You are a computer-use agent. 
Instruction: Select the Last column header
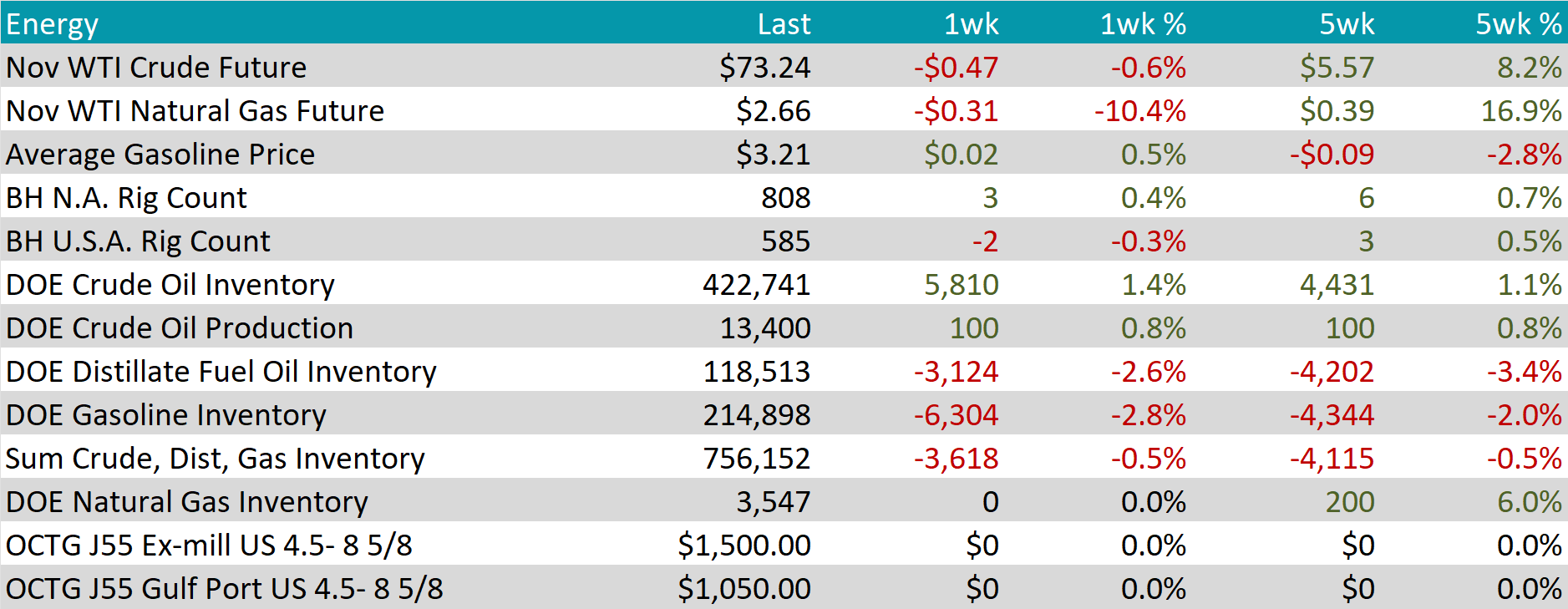point(783,24)
